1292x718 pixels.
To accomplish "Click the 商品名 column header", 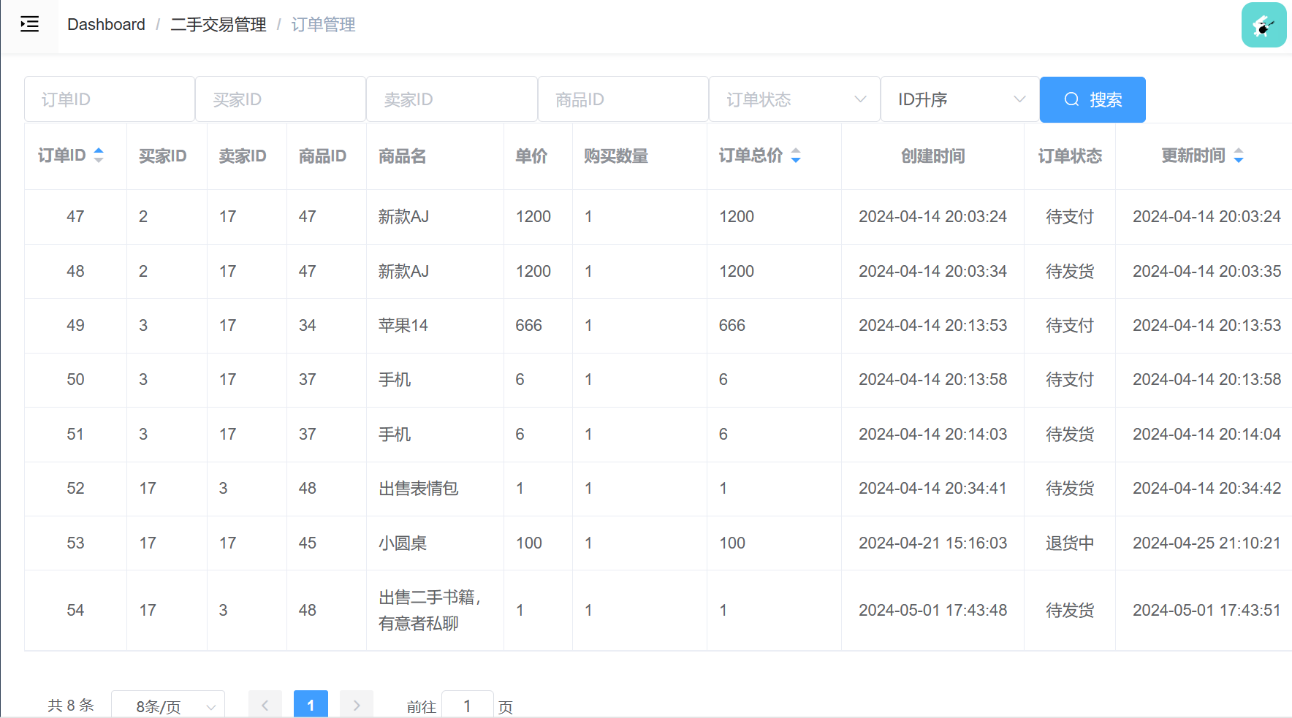I will 403,155.
